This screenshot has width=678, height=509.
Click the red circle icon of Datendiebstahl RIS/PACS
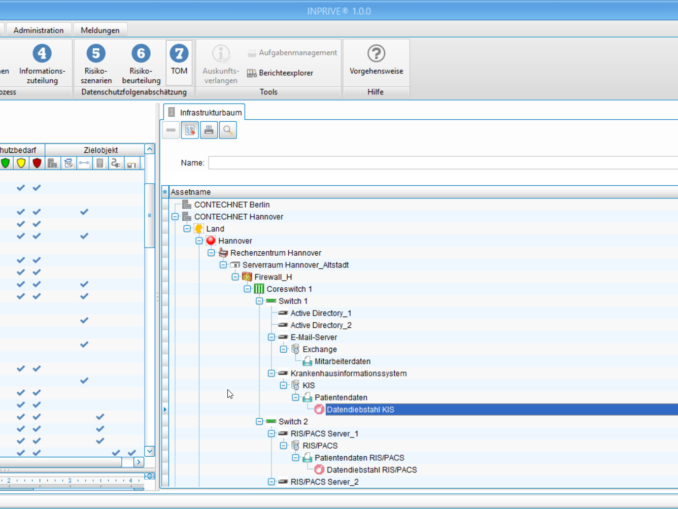click(x=319, y=470)
